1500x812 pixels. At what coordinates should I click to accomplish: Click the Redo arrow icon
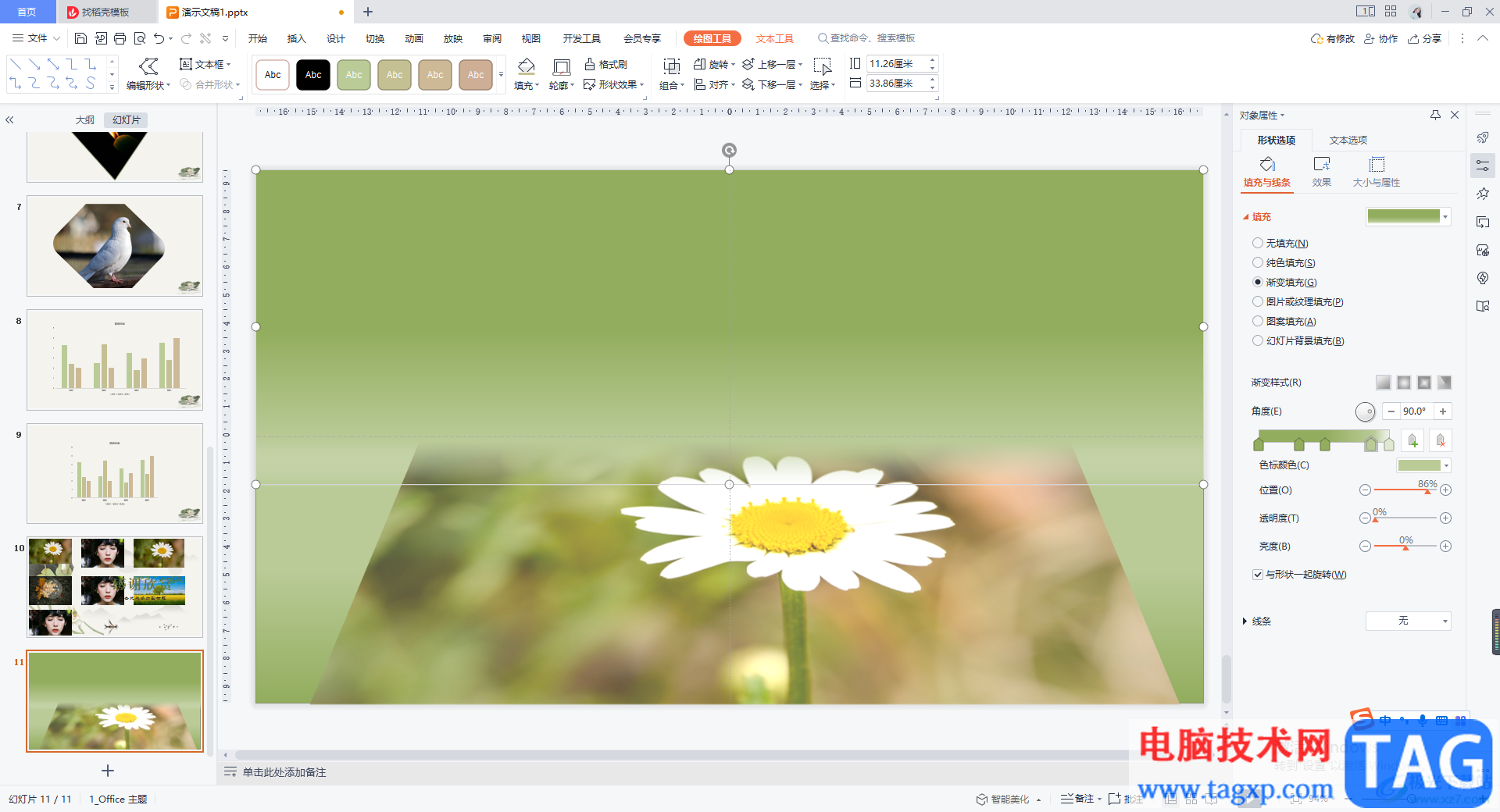pyautogui.click(x=186, y=38)
